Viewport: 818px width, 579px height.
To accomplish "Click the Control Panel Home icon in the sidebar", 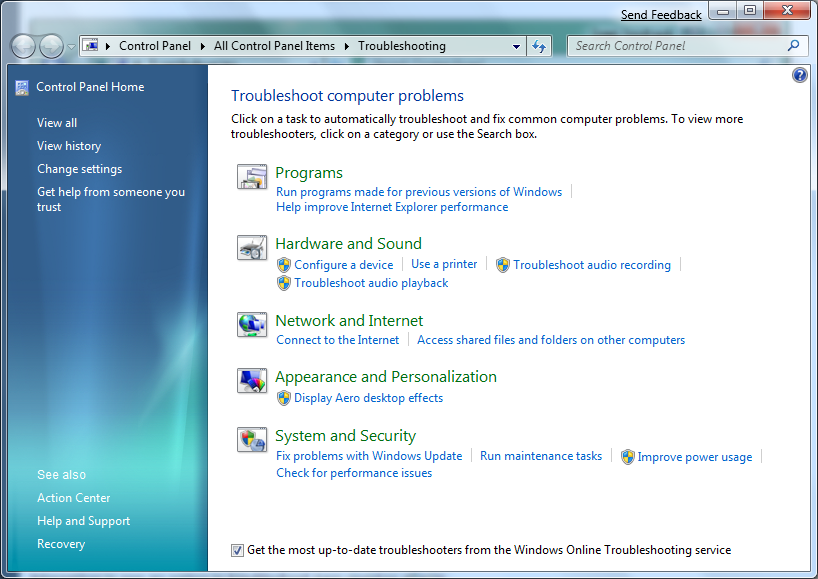I will pos(22,88).
